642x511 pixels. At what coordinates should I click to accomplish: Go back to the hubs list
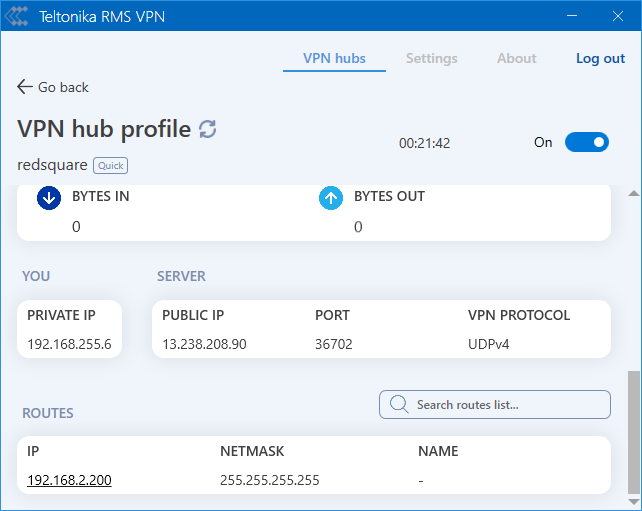[x=53, y=87]
